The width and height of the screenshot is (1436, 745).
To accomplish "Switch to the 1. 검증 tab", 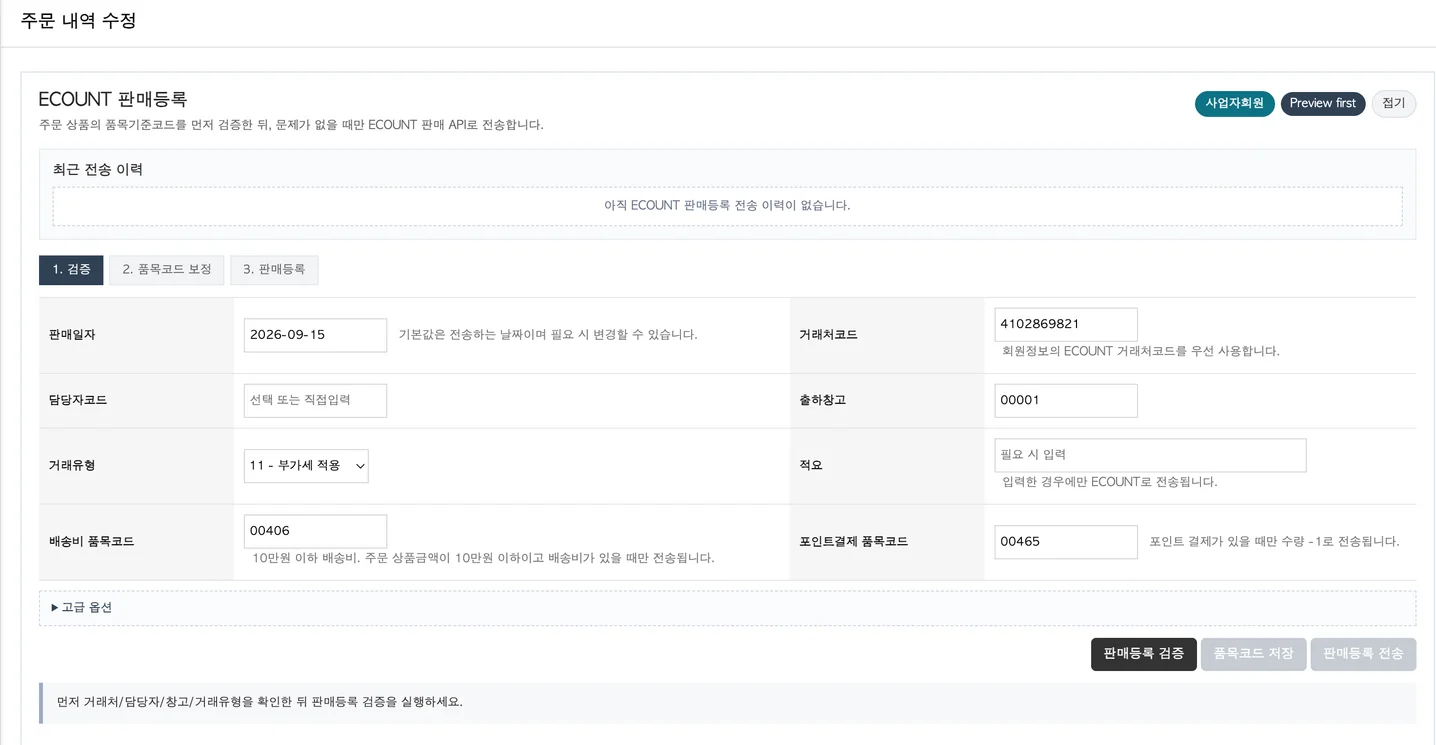I will 71,269.
